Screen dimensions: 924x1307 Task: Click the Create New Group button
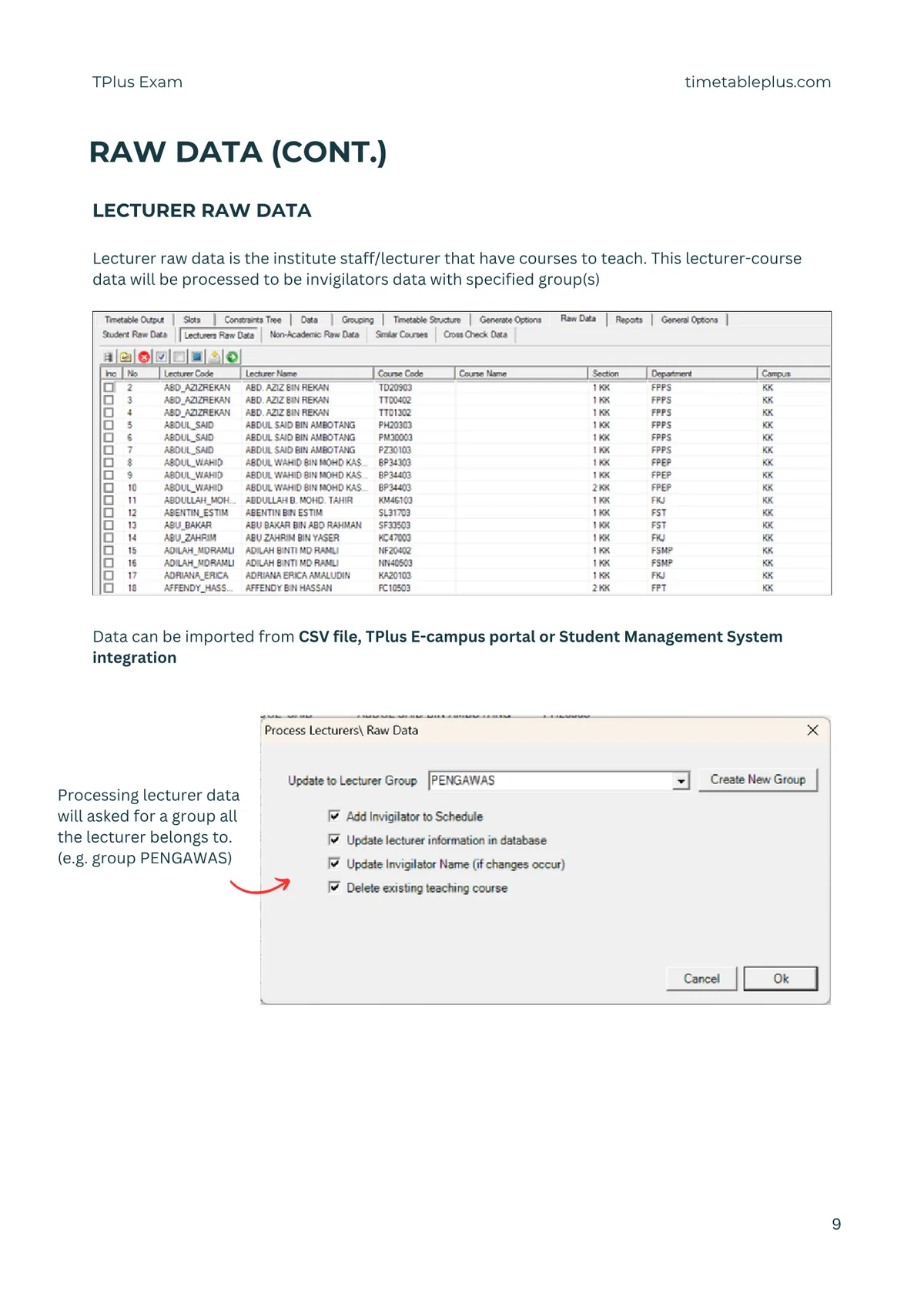[758, 779]
